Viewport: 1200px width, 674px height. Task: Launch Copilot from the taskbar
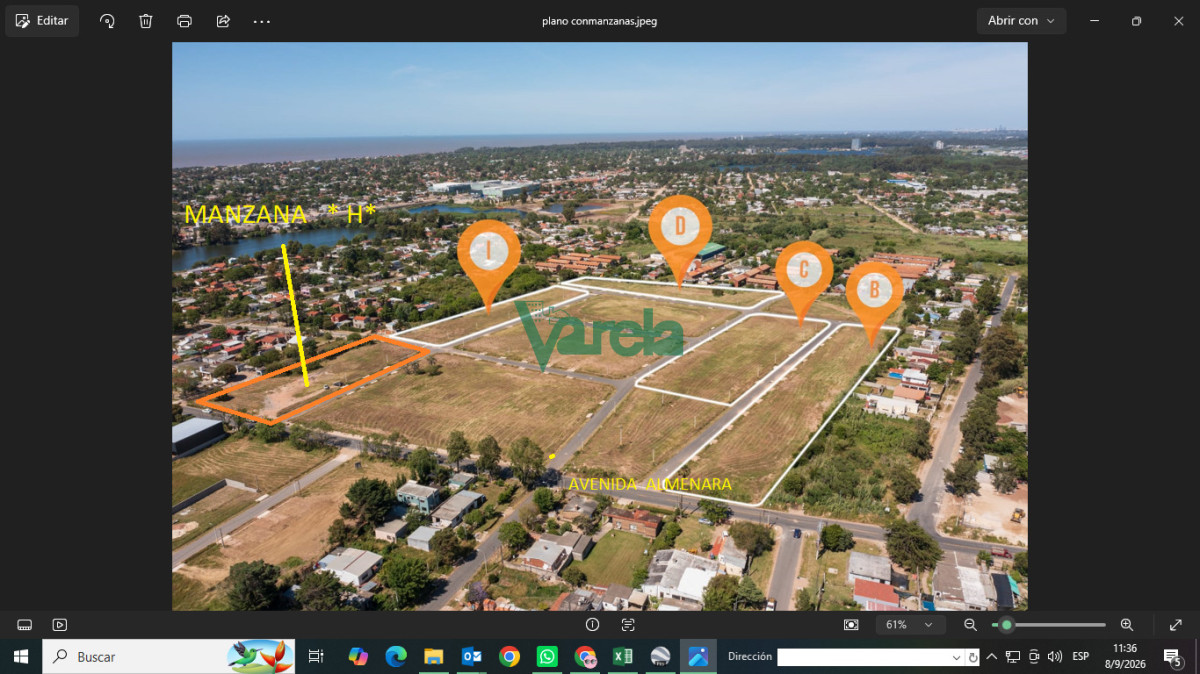(x=358, y=657)
